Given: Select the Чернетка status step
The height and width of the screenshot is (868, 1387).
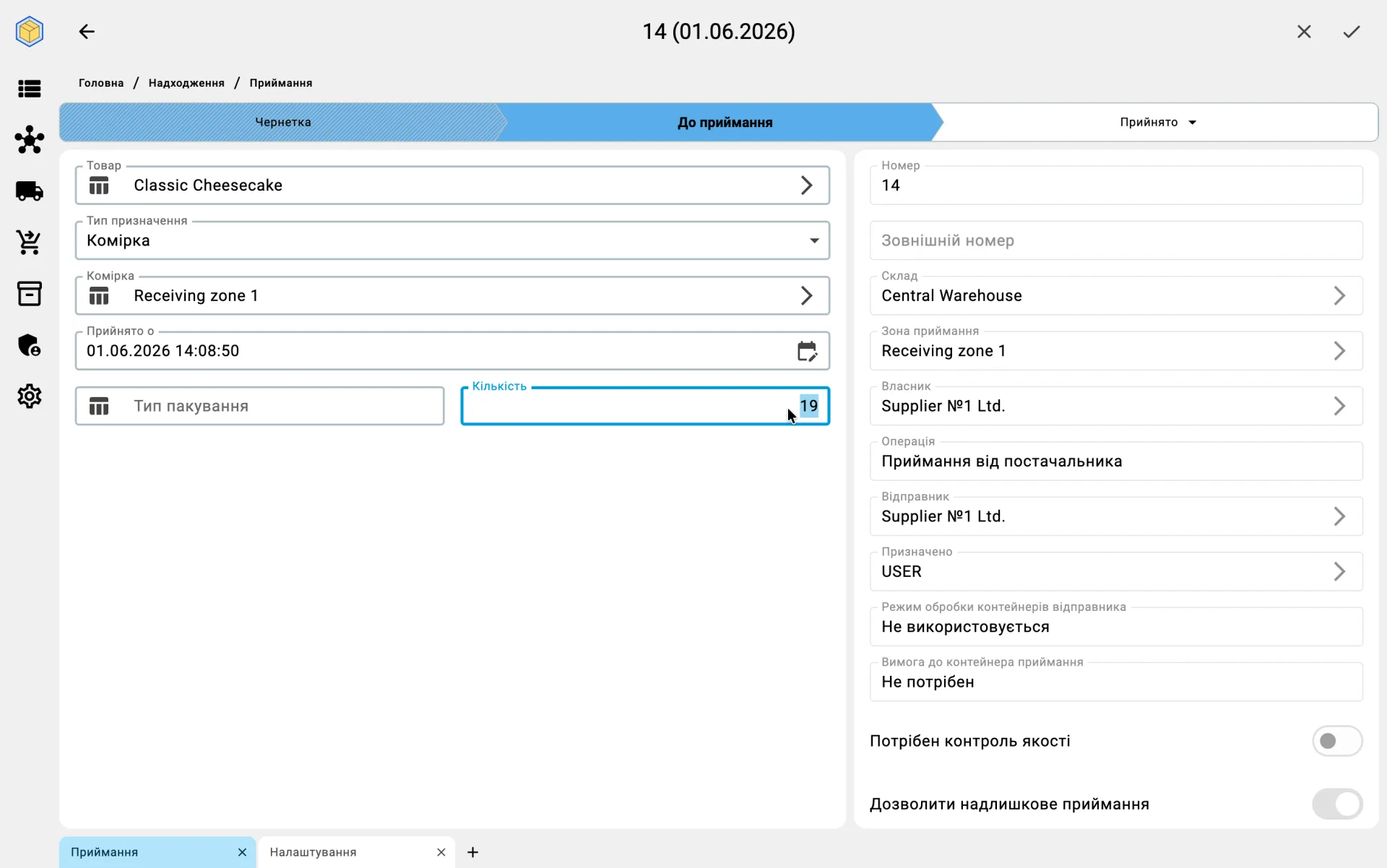Looking at the screenshot, I should coord(282,122).
